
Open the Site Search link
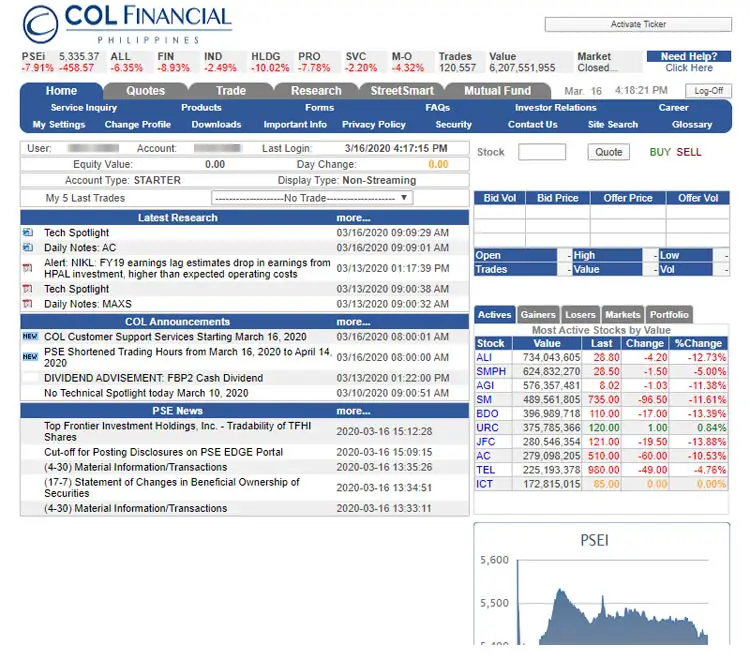click(613, 124)
